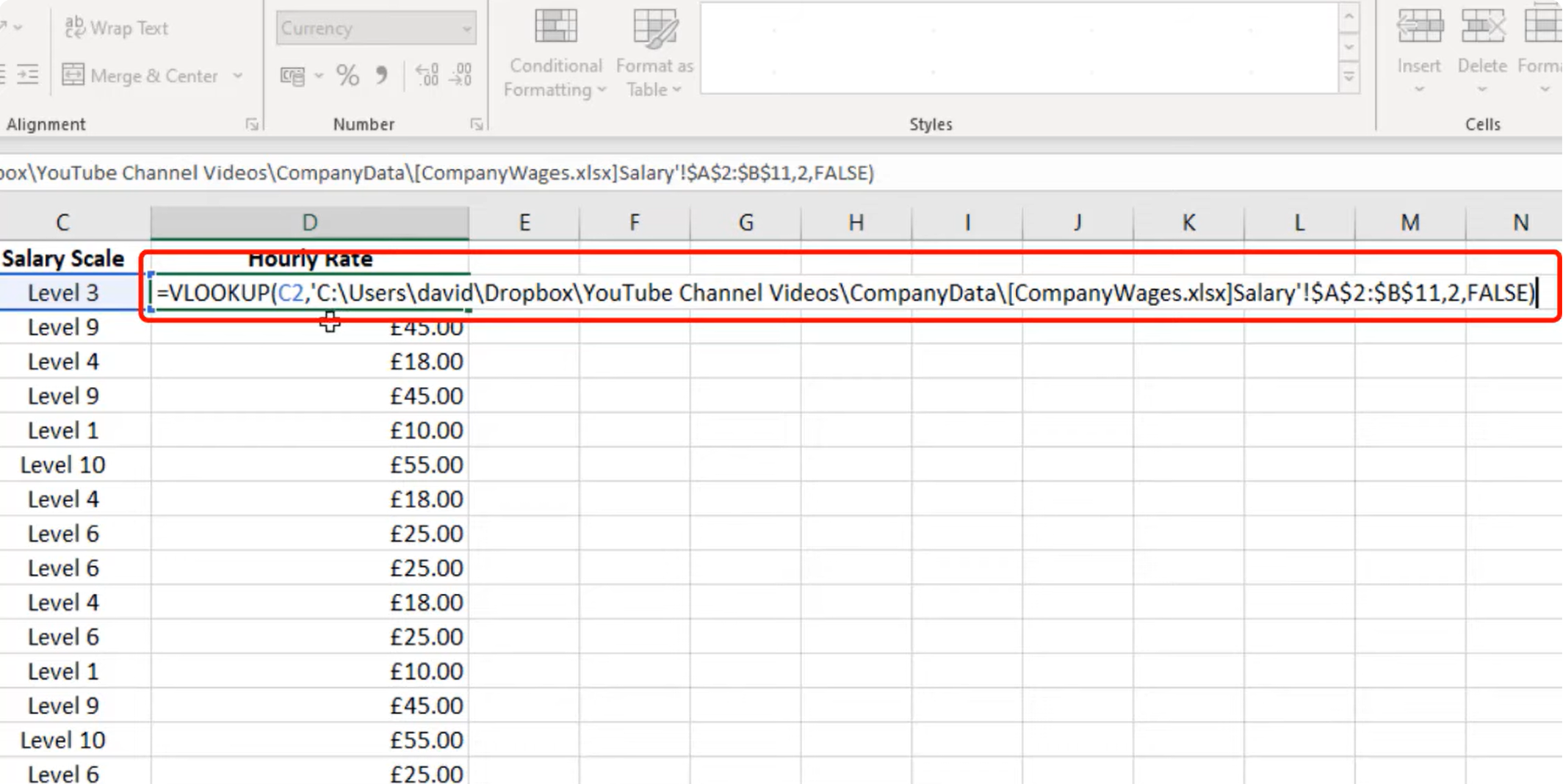Select column L header
The width and height of the screenshot is (1563, 784).
coord(1300,222)
